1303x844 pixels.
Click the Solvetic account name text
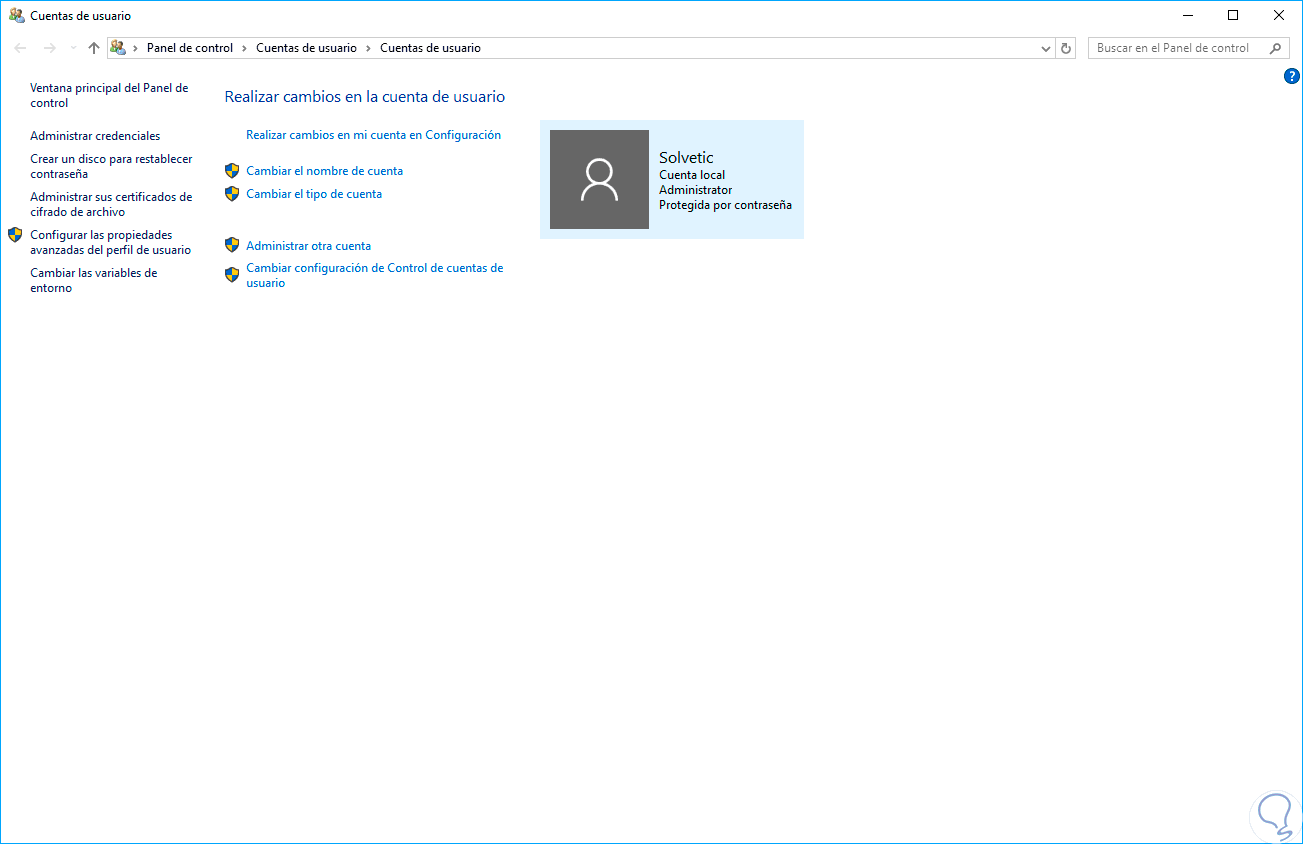[686, 158]
